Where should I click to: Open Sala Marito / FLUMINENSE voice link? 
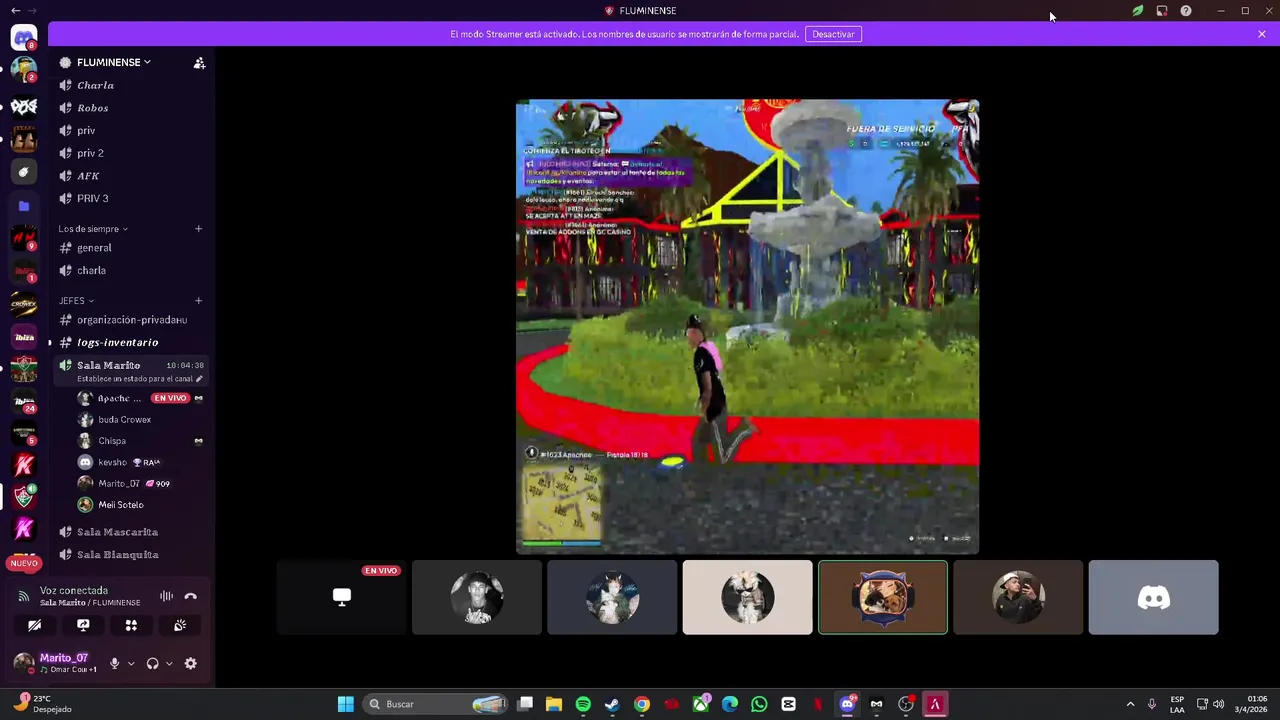tap(90, 603)
